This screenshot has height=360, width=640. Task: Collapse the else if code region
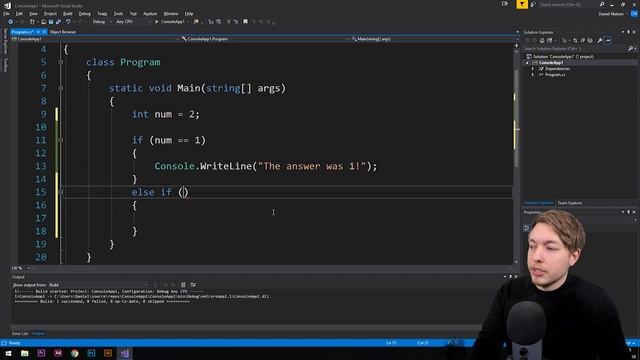pos(61,192)
